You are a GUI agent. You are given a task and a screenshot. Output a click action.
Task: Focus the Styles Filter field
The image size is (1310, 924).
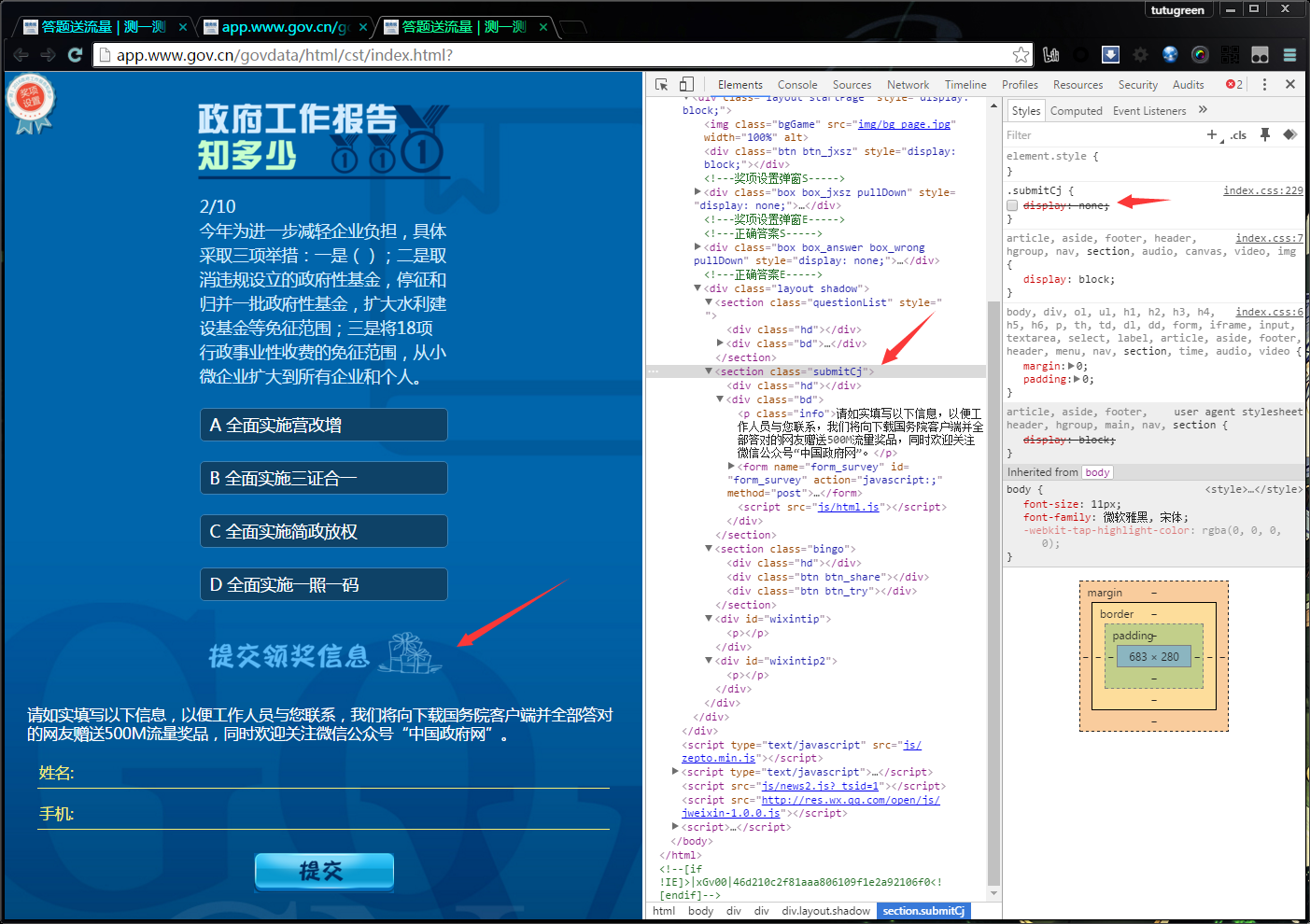tap(1102, 135)
